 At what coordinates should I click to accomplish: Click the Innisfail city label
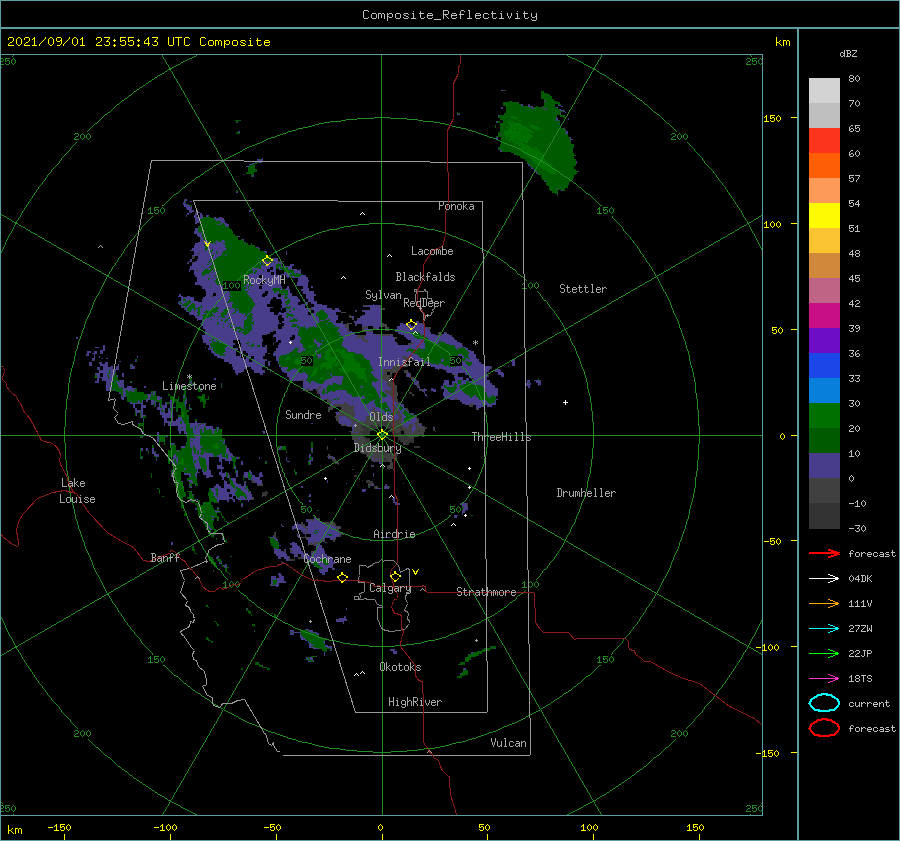[x=404, y=362]
